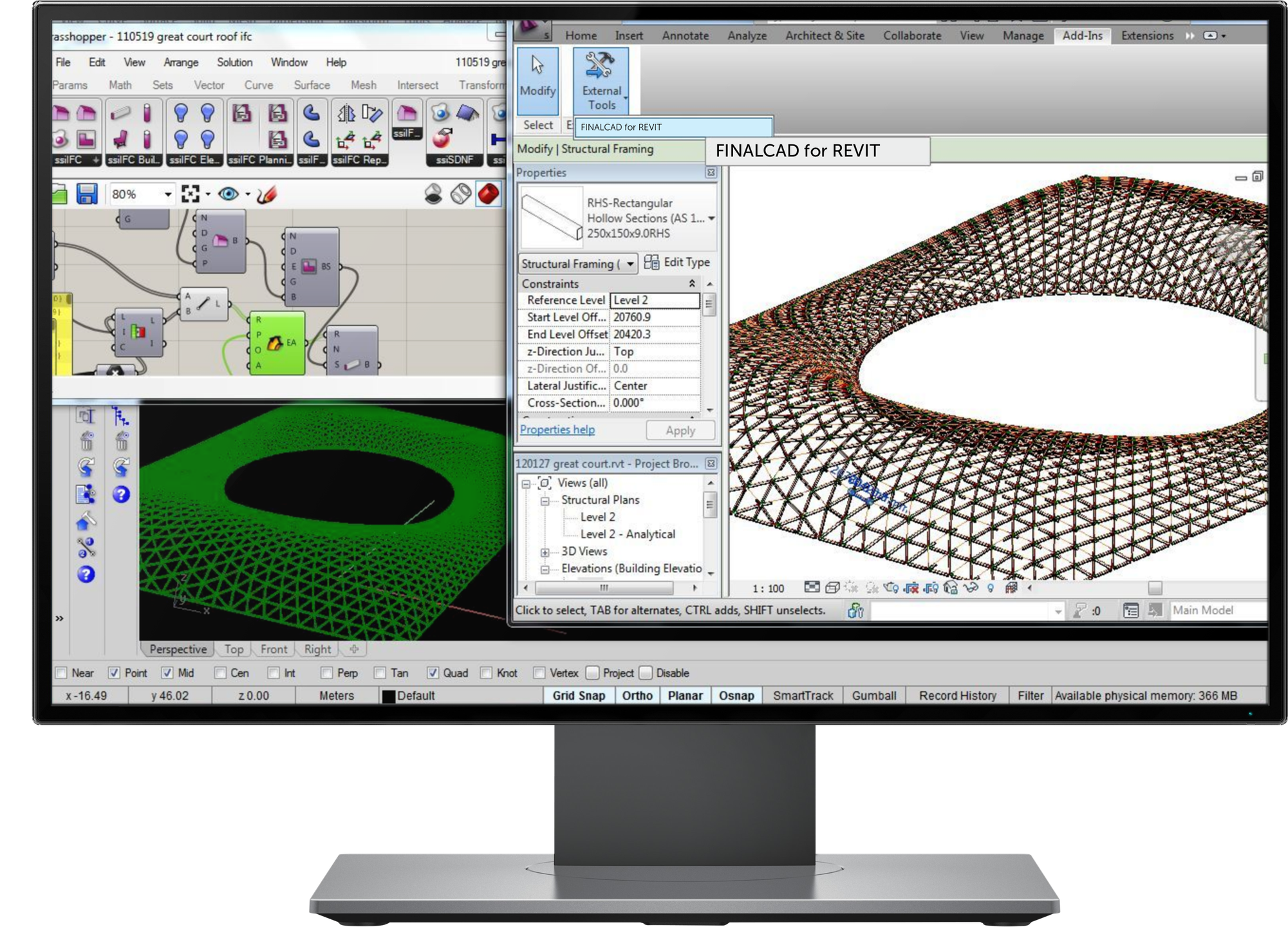Image resolution: width=1288 pixels, height=927 pixels.
Task: Select the Modify arrow tool
Action: (x=537, y=66)
